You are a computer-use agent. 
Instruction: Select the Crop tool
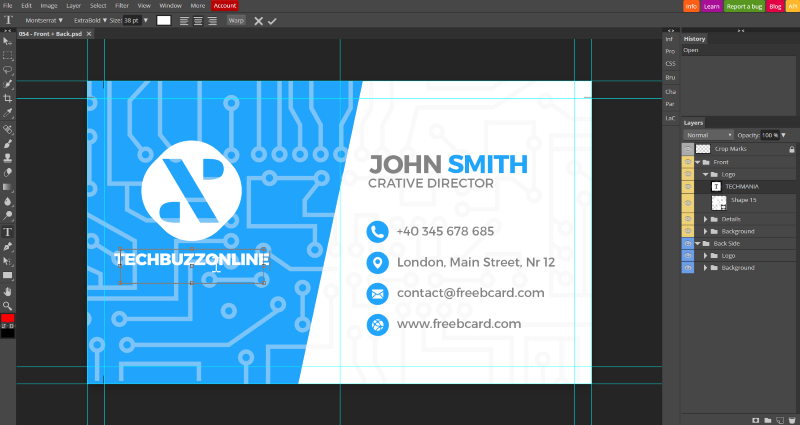pos(8,98)
